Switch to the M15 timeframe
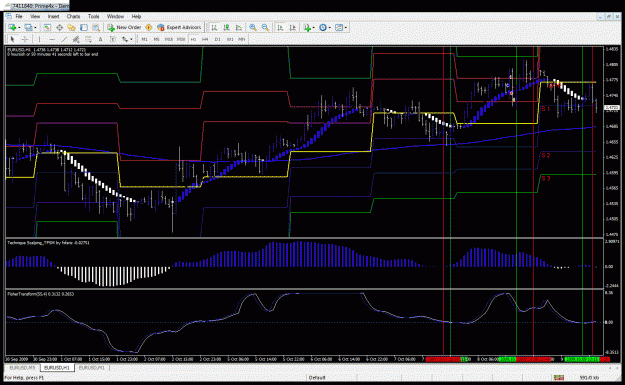 tap(169, 39)
